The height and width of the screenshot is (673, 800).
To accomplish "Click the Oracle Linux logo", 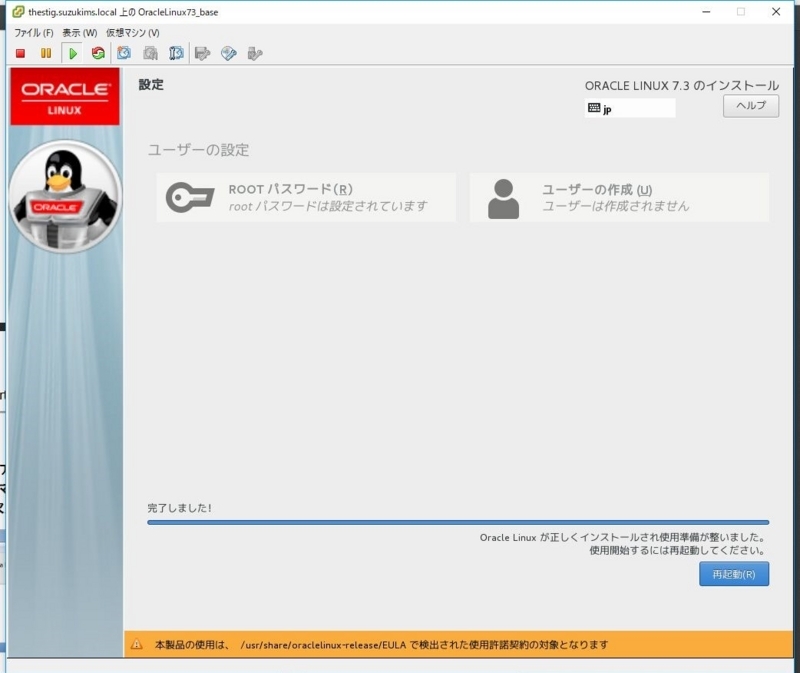I will pyautogui.click(x=65, y=97).
